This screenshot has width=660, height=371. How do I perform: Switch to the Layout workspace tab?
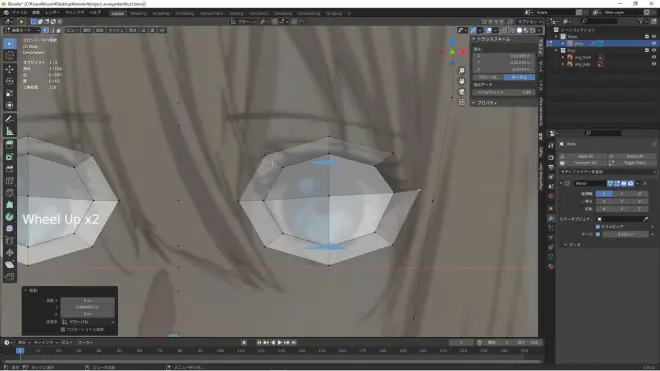117,13
